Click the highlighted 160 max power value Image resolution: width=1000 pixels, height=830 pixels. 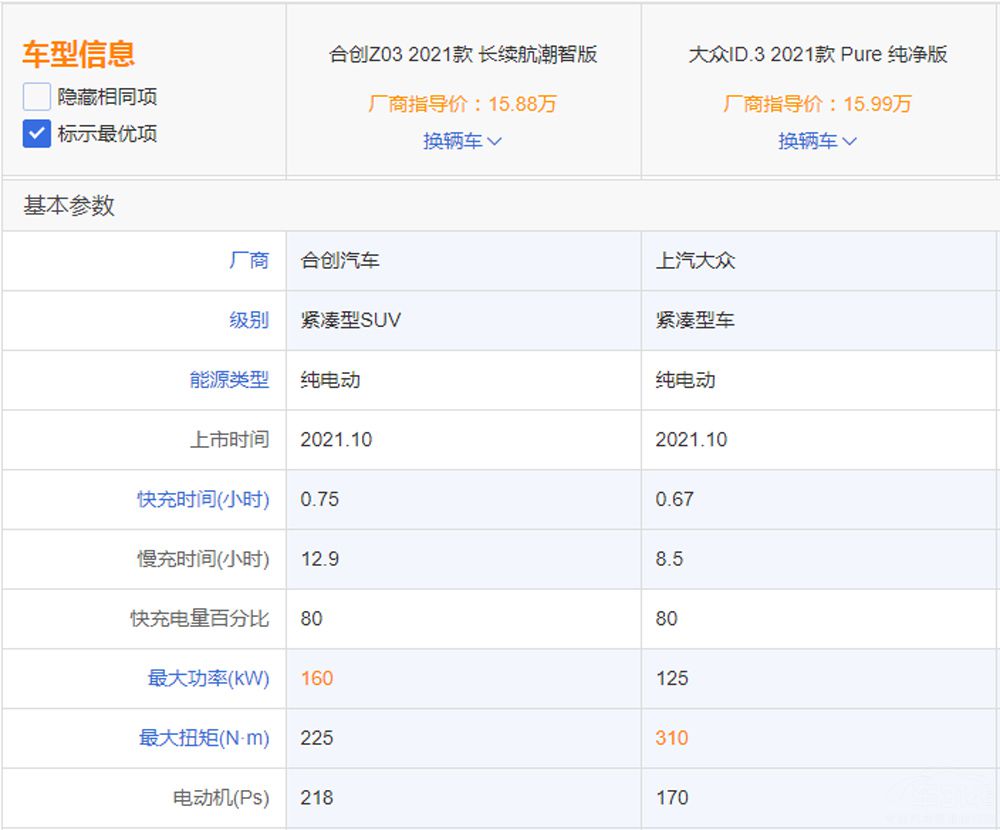[x=317, y=678]
